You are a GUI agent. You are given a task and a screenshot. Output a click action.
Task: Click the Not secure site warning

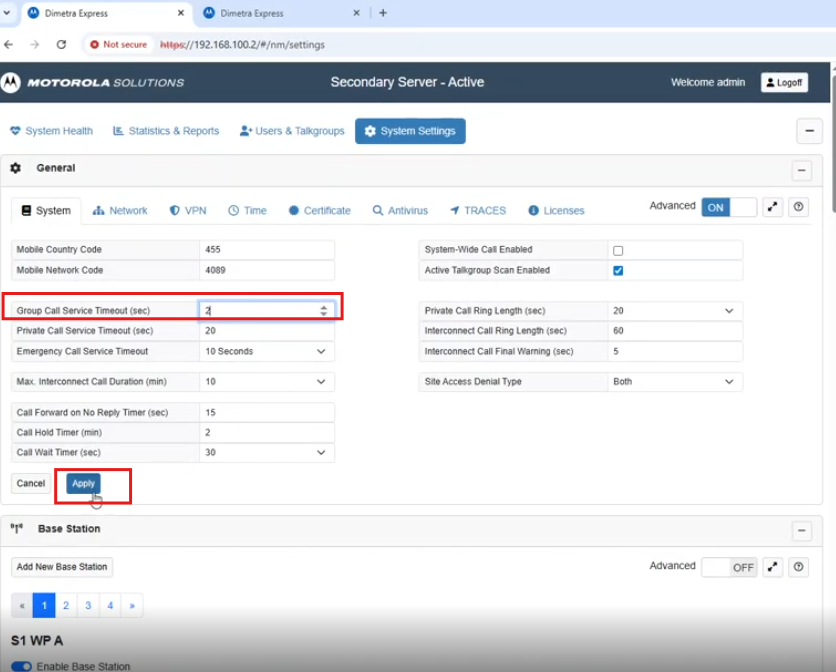[x=118, y=45]
